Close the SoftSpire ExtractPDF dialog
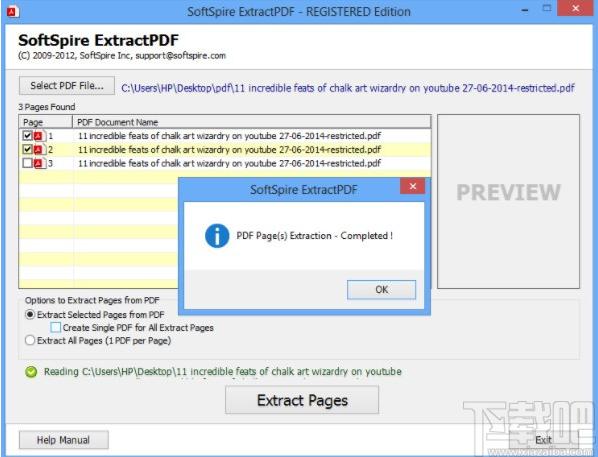Screen dimensions: 598x457 pos(412,186)
